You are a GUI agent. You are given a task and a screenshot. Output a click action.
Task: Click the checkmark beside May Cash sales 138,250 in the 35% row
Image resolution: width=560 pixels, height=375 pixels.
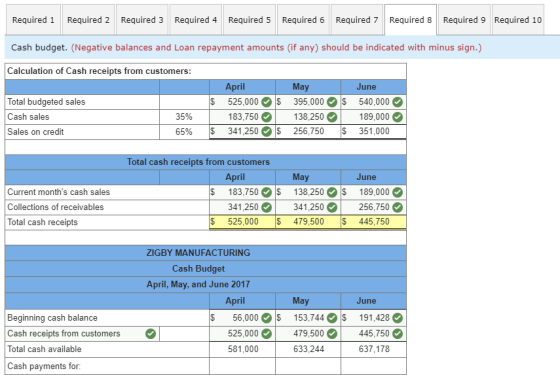332,117
